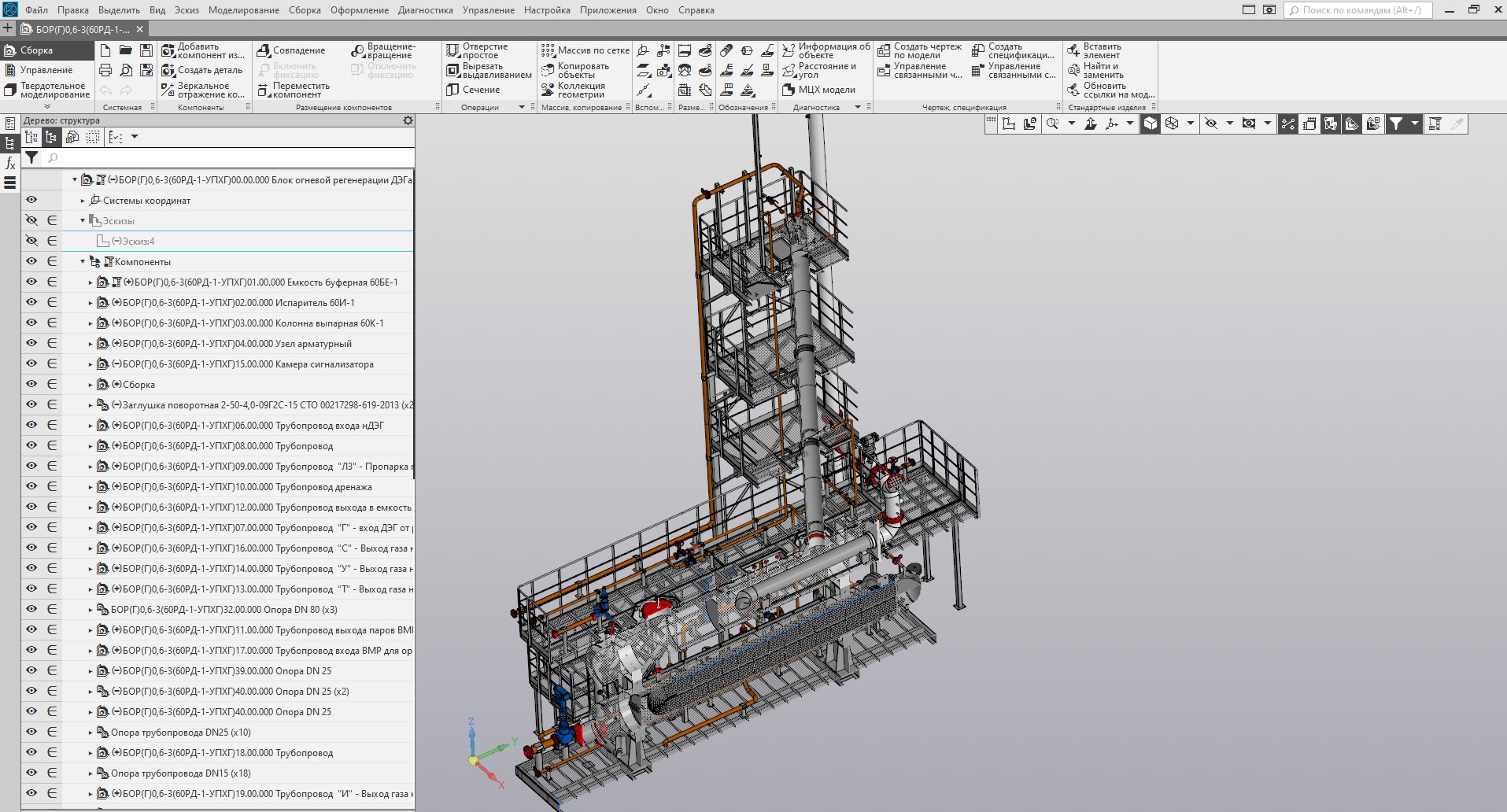
Task: Click the 'Добавить компонент из...' icon
Action: click(168, 51)
